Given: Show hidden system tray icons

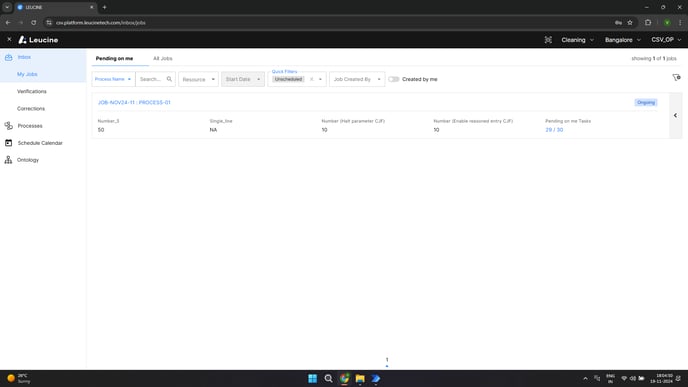Looking at the screenshot, I should pyautogui.click(x=585, y=379).
